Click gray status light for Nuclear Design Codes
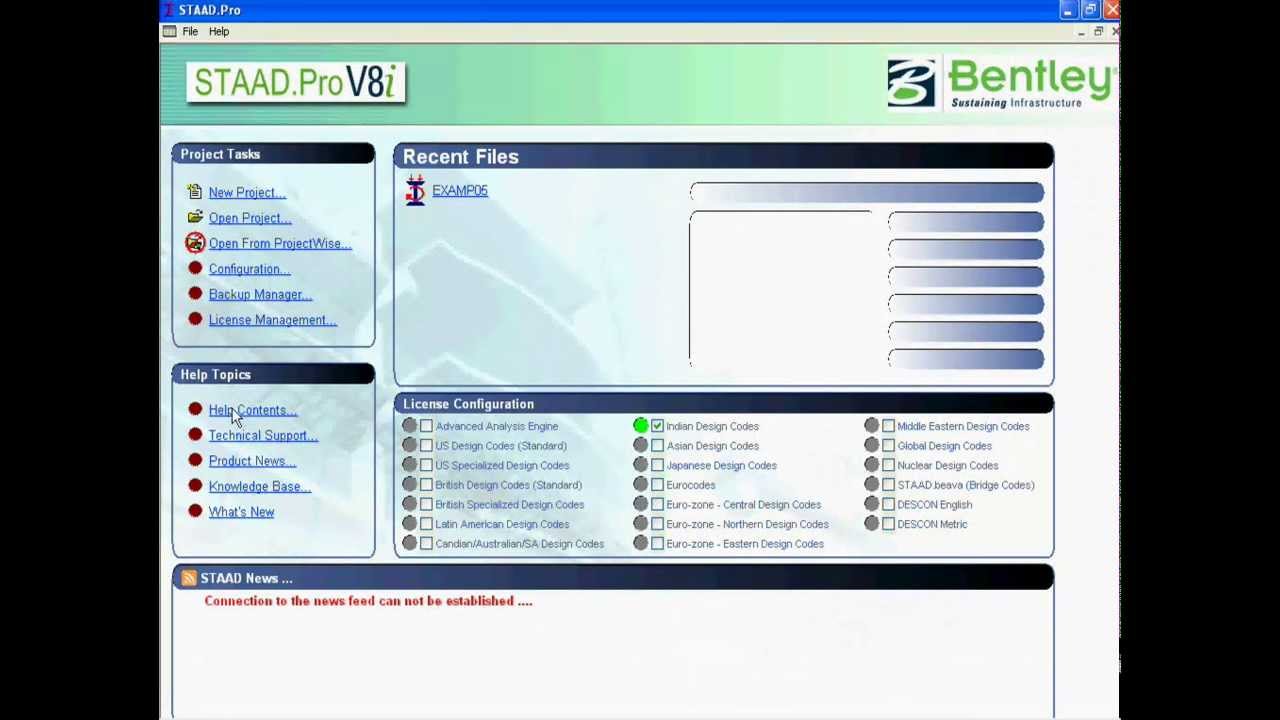1280x720 pixels. [871, 465]
